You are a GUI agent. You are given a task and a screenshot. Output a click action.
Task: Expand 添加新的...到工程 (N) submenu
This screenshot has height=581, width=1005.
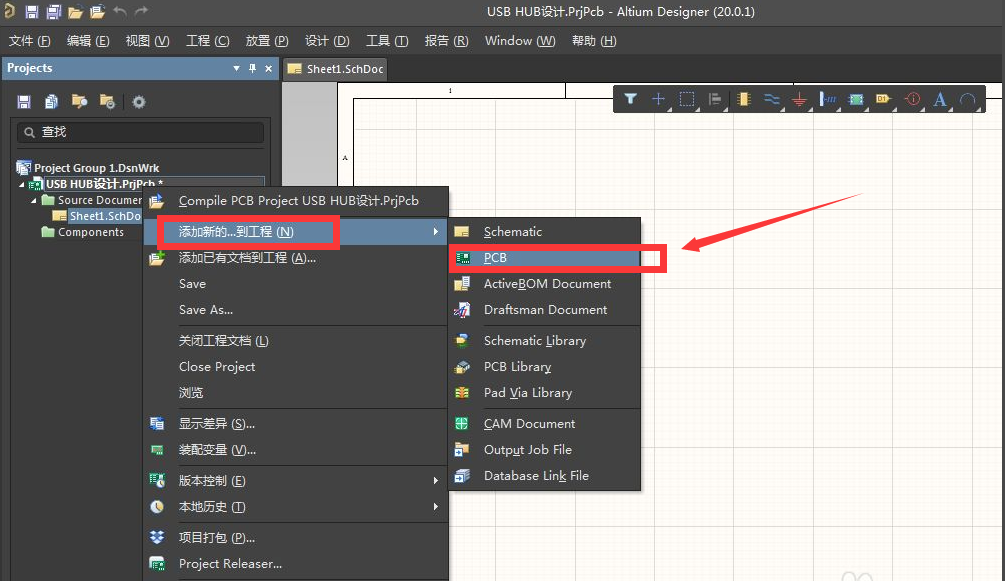(296, 232)
